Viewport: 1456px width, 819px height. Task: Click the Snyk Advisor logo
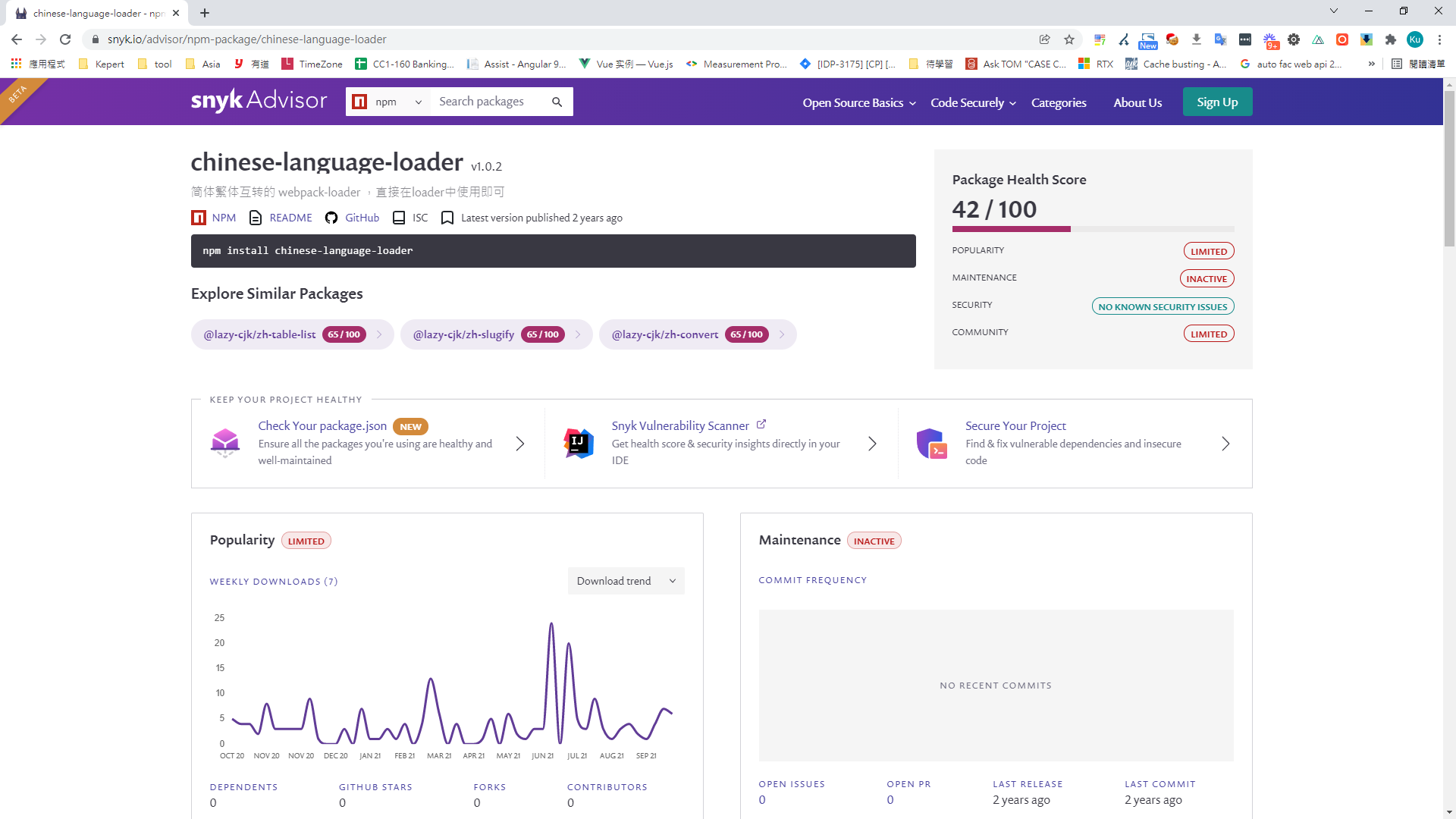tap(259, 101)
